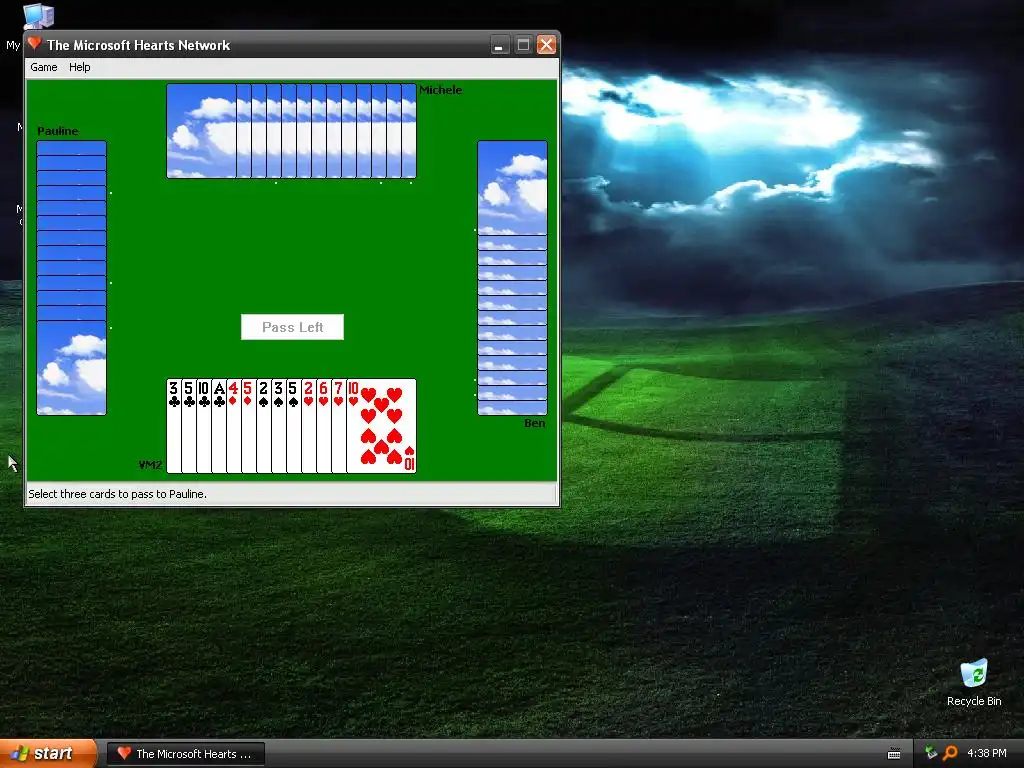The image size is (1024, 768).
Task: Close the Hearts window
Action: [547, 45]
